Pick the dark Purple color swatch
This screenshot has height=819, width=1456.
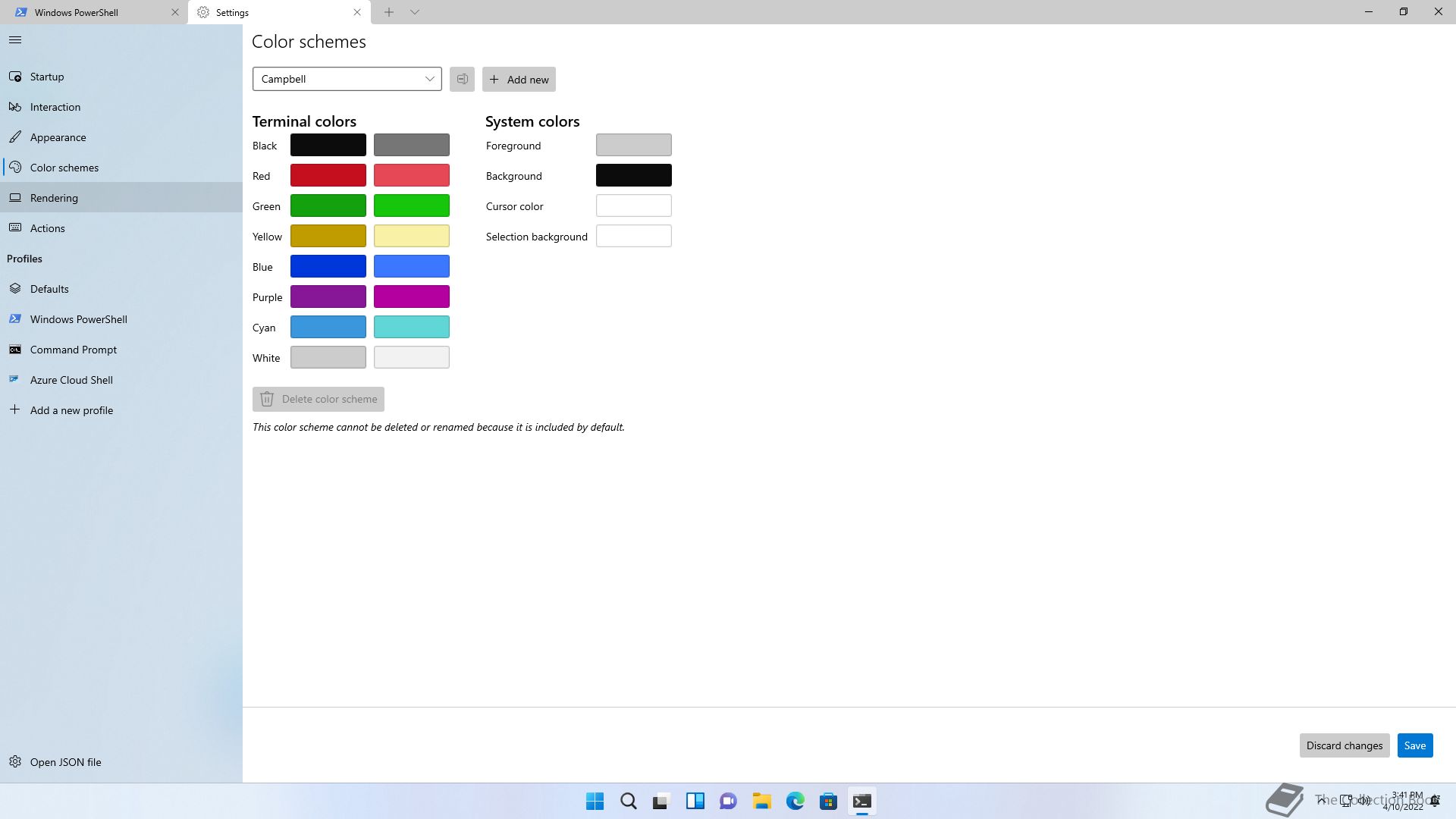click(328, 297)
